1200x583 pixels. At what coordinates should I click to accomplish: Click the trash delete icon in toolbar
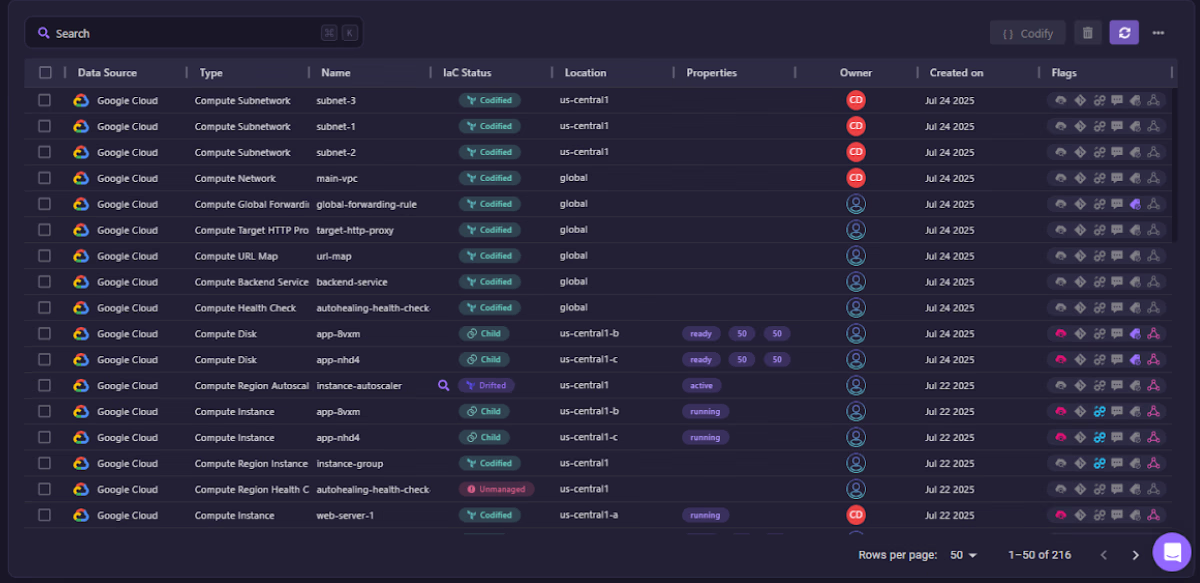[1088, 33]
